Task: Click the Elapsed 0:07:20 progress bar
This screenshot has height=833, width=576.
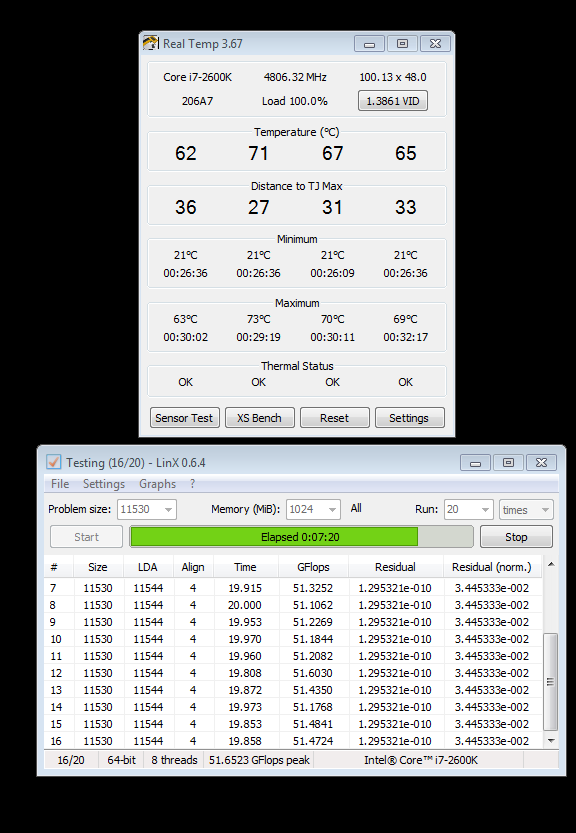Action: tap(301, 537)
